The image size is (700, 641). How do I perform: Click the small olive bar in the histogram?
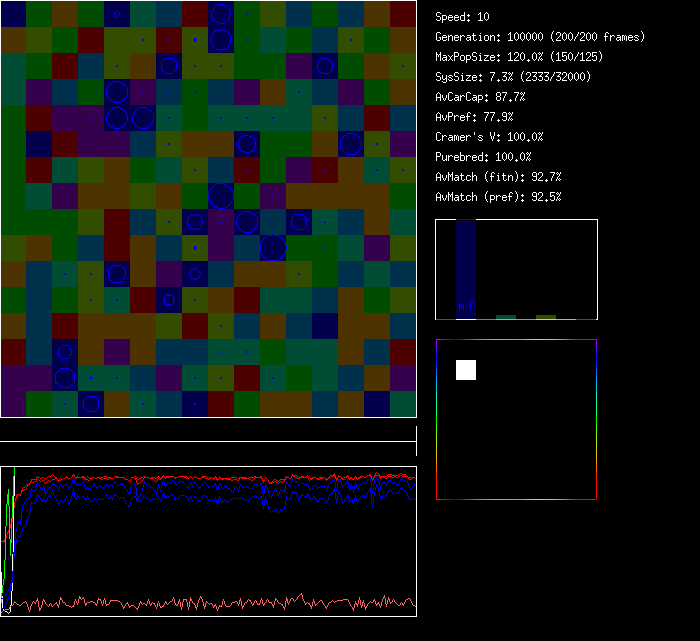point(546,317)
